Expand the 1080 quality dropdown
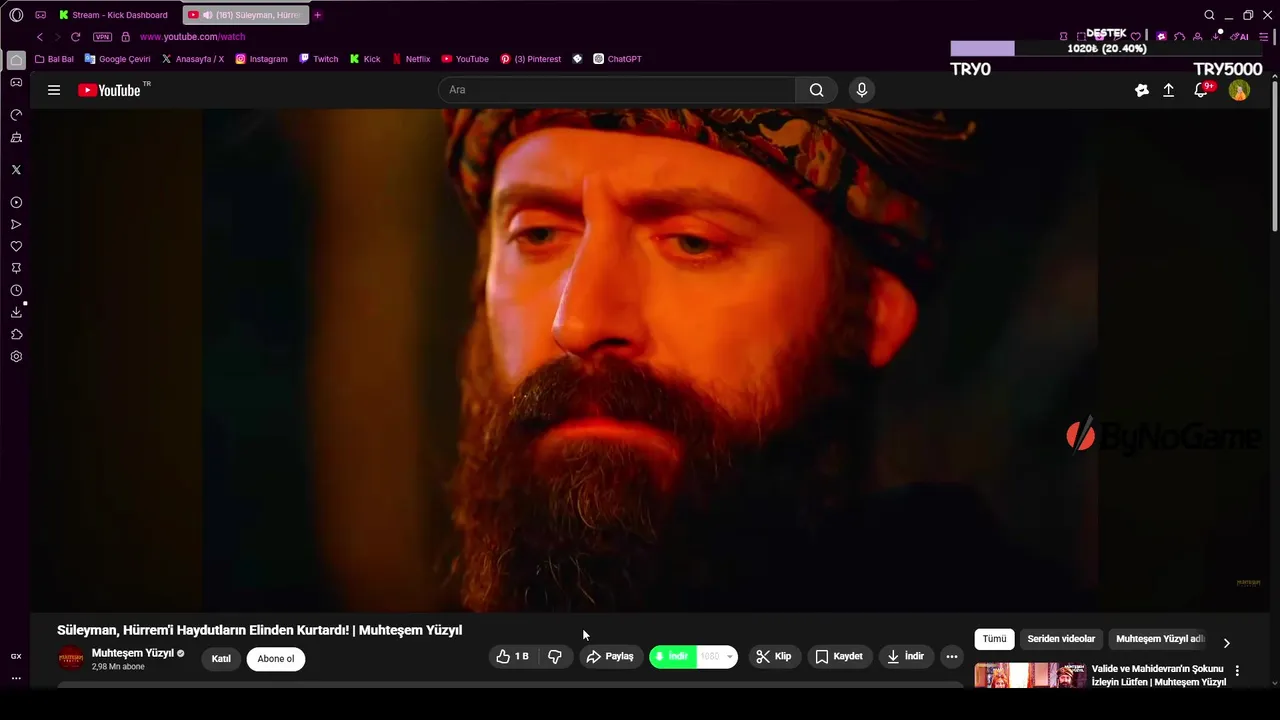The image size is (1280, 720). (x=717, y=657)
